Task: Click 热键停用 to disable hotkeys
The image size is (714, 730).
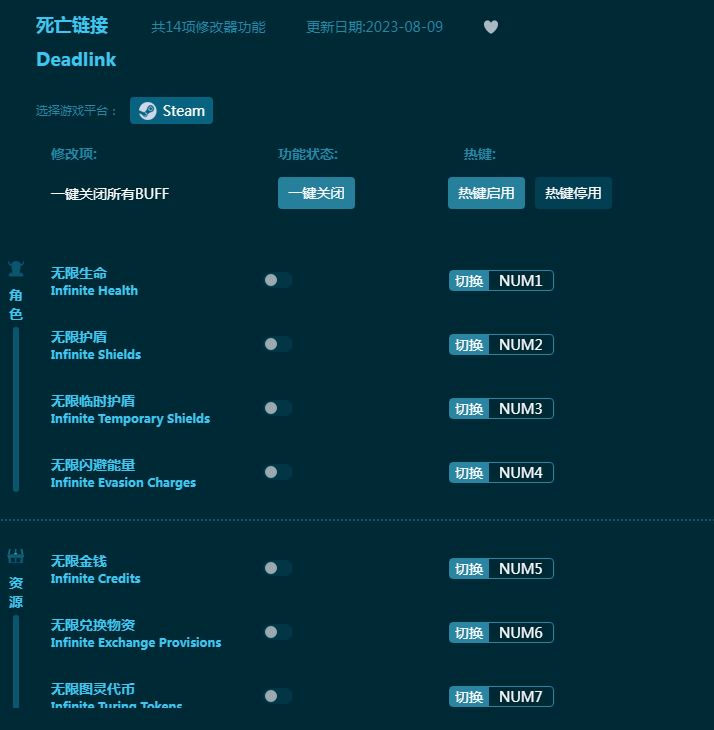Action: pos(573,193)
